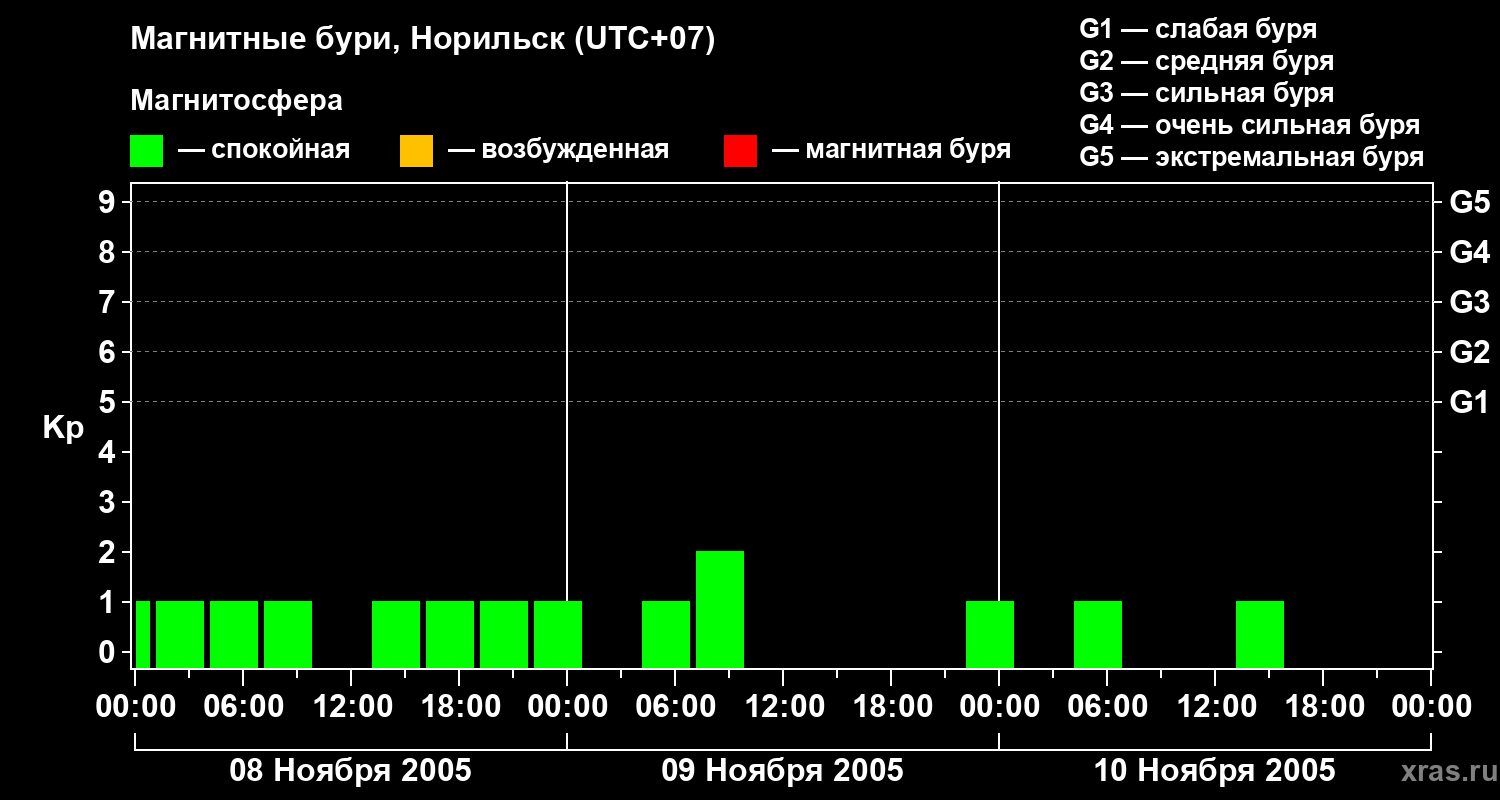Click the last green bar on 10 Ноября
Viewport: 1500px width, 800px height.
pos(1260,634)
